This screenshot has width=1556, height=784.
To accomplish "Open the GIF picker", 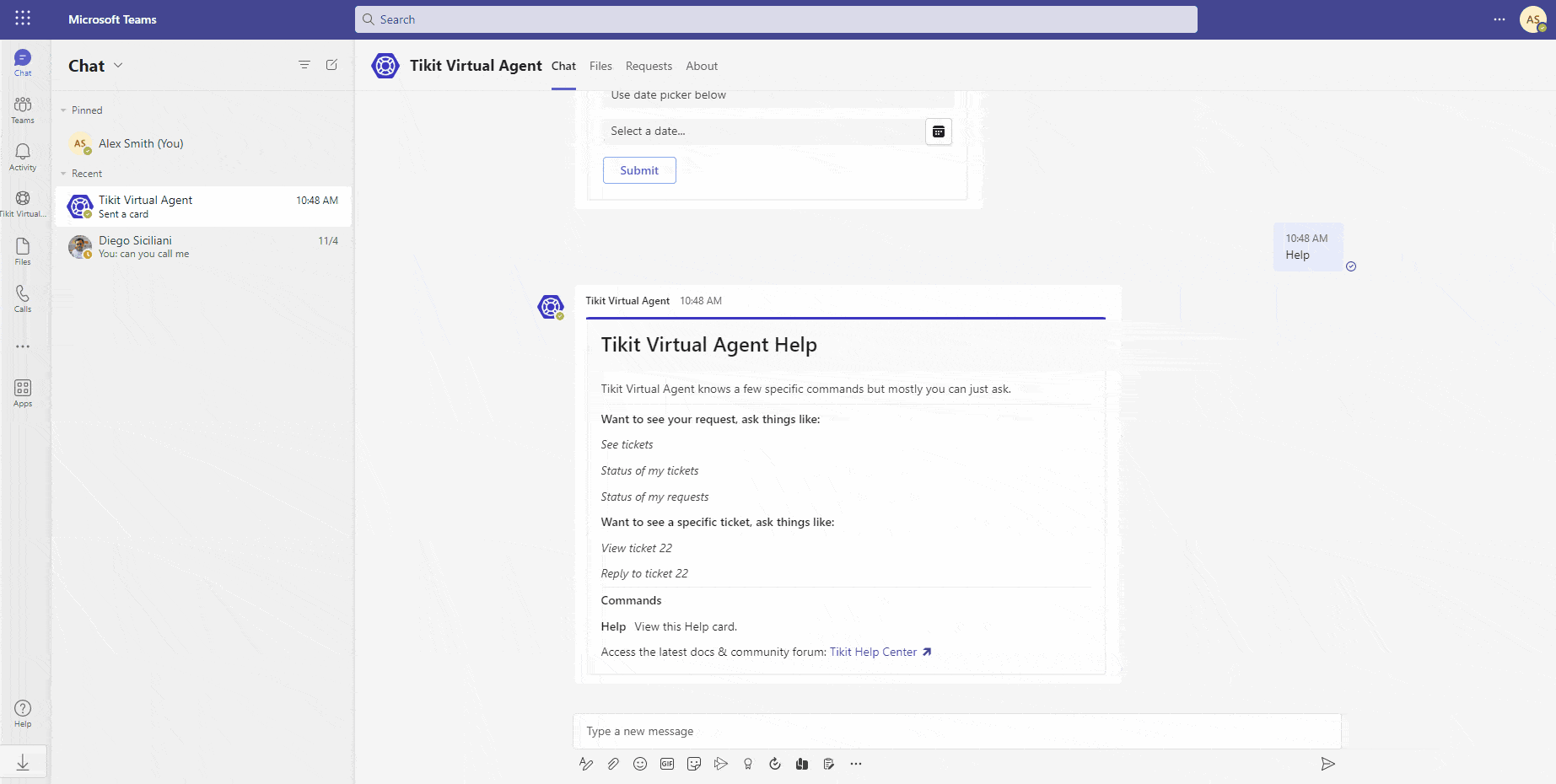I will (x=667, y=764).
